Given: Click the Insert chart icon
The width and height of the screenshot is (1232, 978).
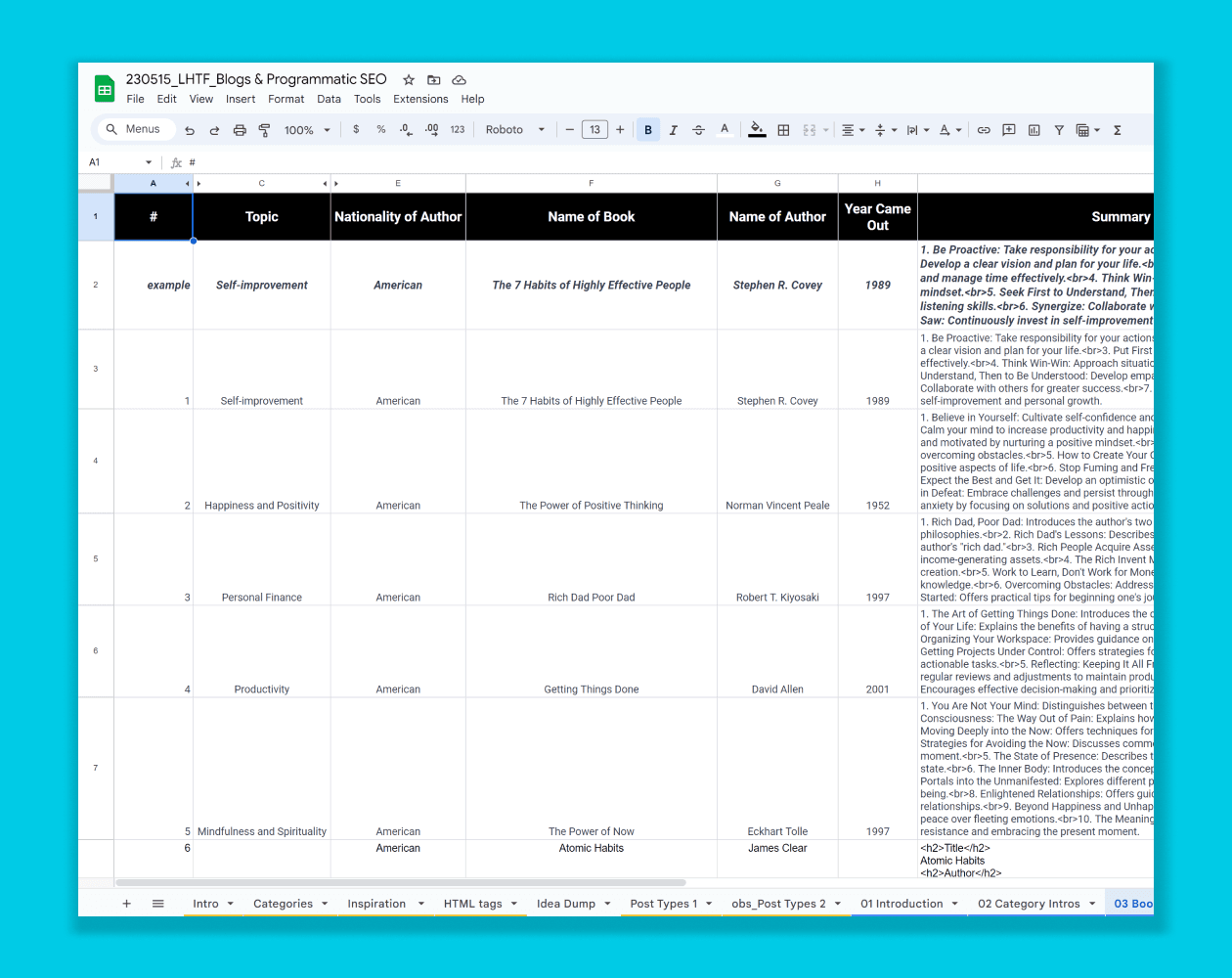Looking at the screenshot, I should click(x=1034, y=130).
